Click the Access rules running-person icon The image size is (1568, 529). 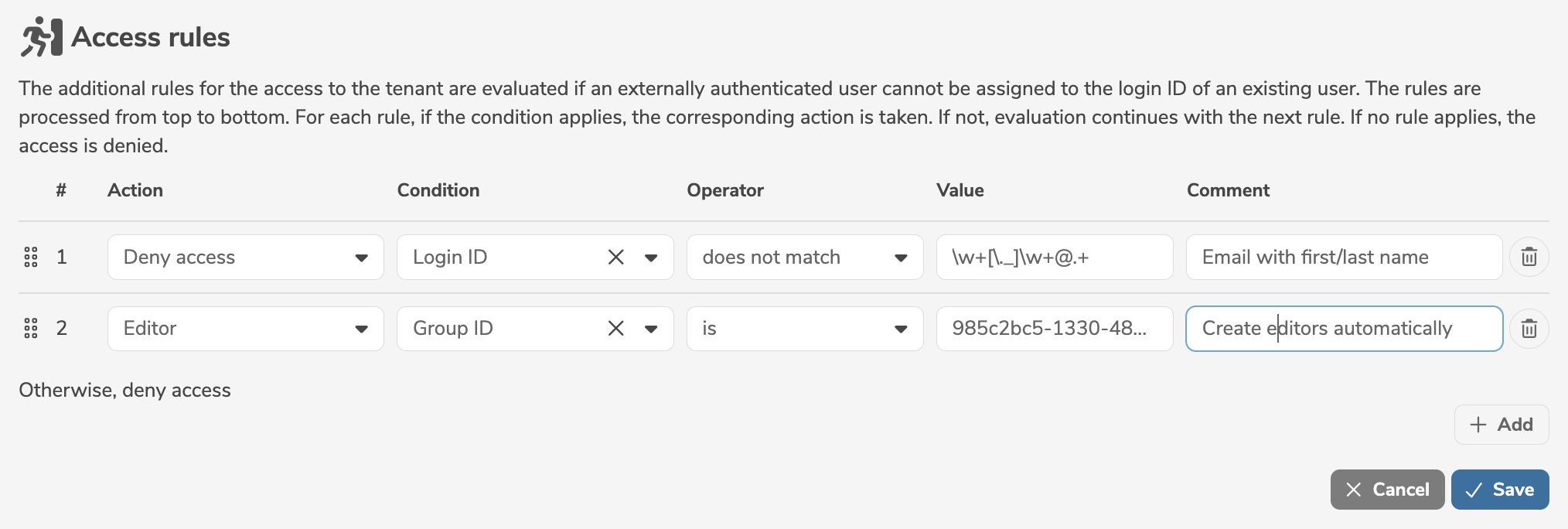click(x=41, y=37)
